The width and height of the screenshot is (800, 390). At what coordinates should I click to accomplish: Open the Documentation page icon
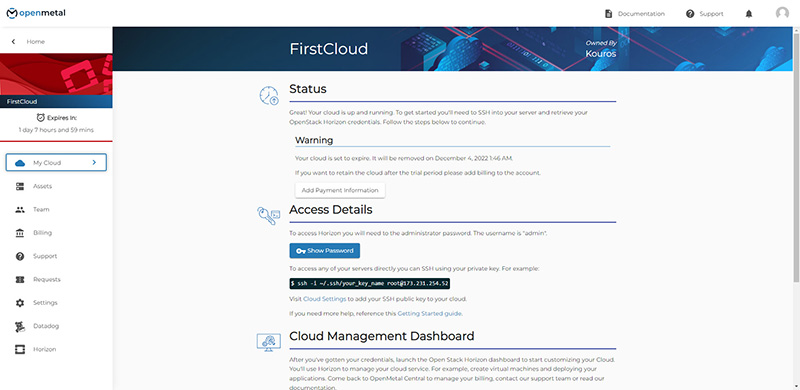[x=608, y=14]
